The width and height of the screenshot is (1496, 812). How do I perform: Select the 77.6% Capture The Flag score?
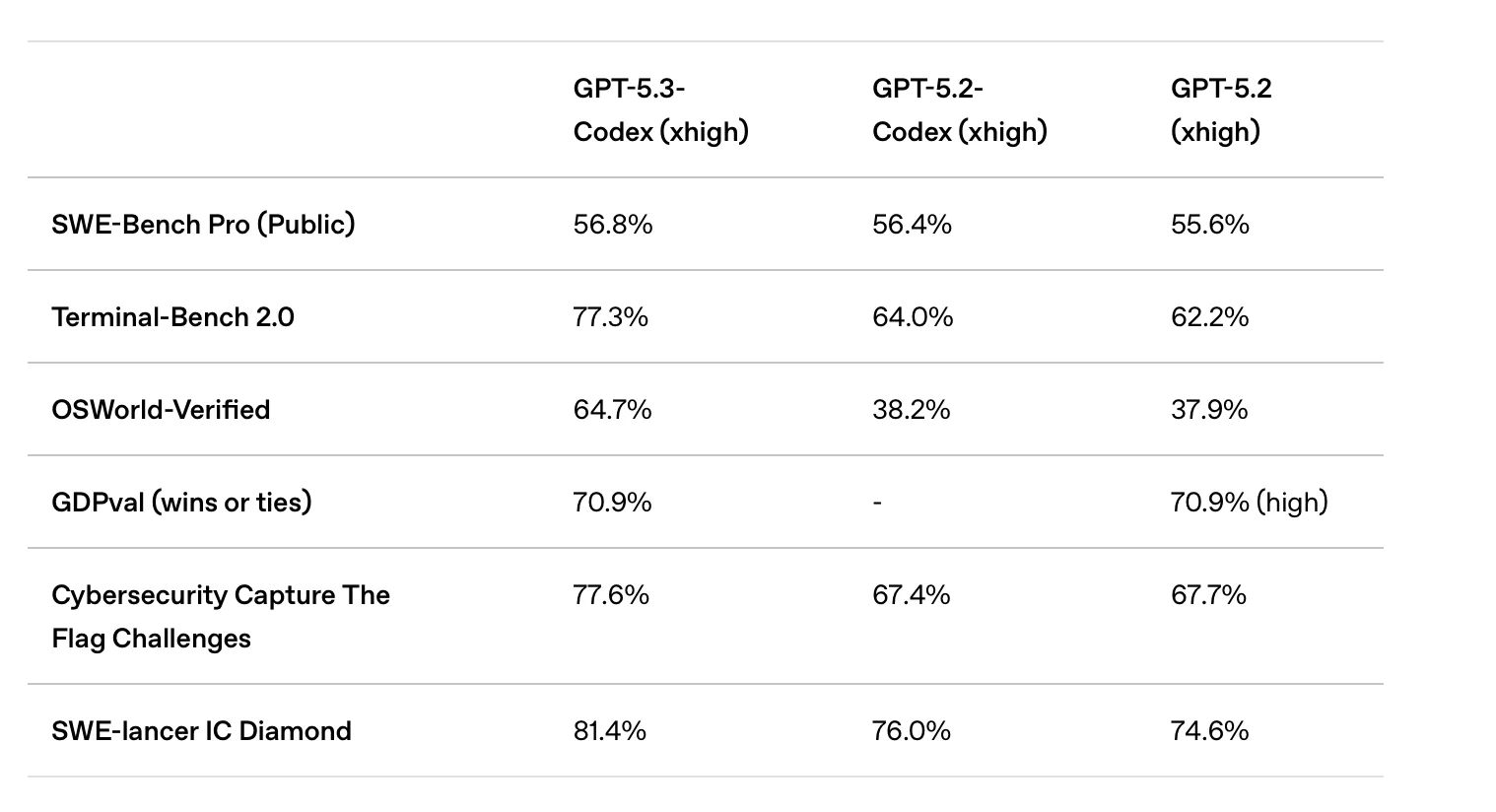point(611,595)
